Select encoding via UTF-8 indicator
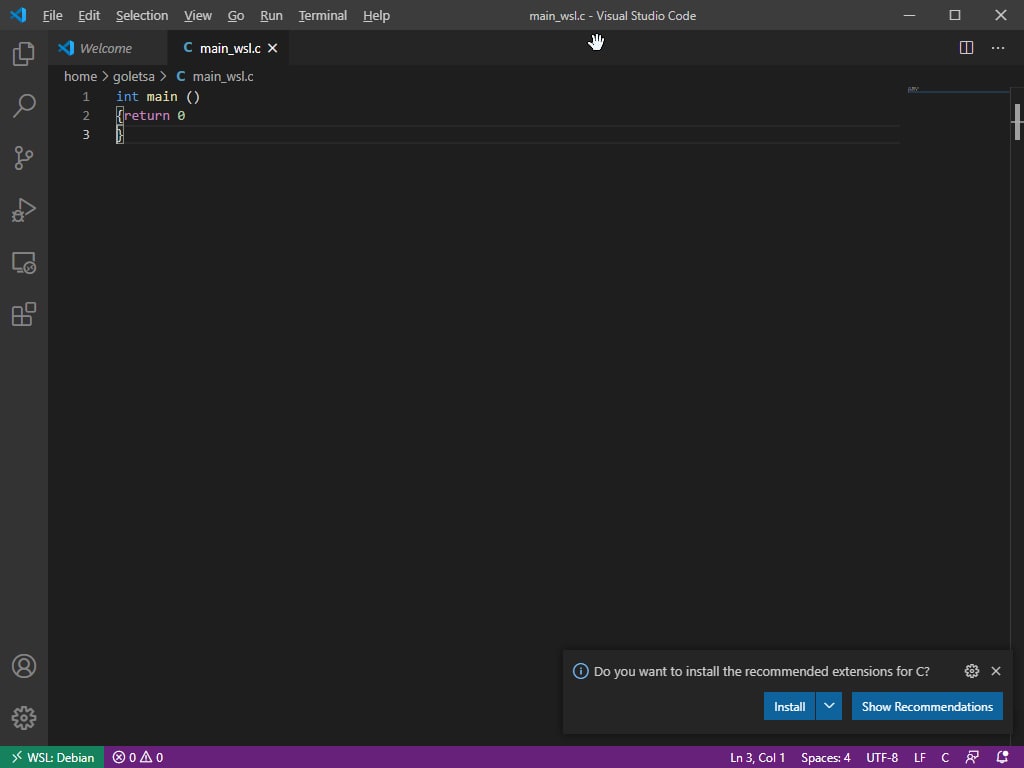Viewport: 1024px width, 768px height. [x=882, y=758]
